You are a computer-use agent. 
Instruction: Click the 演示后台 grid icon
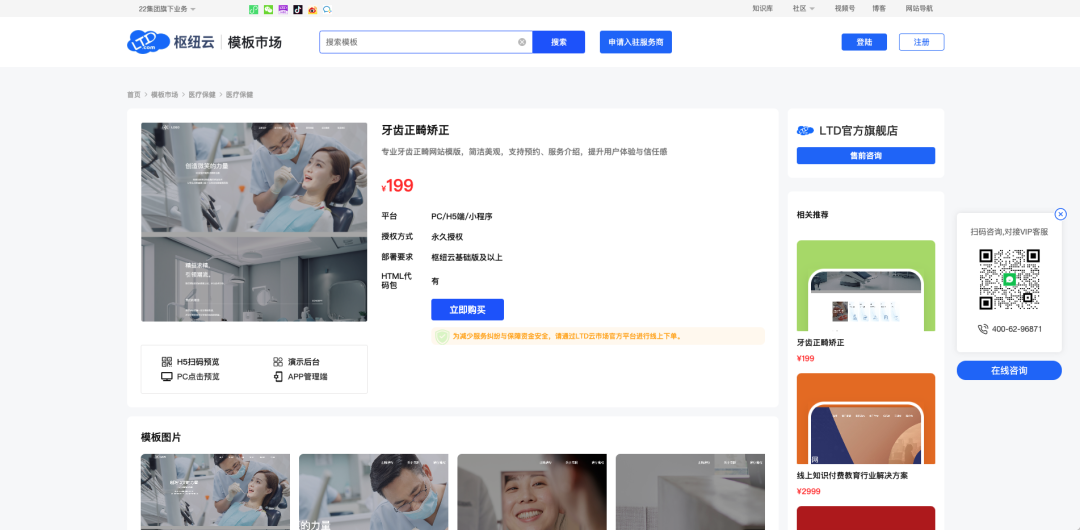(x=278, y=362)
